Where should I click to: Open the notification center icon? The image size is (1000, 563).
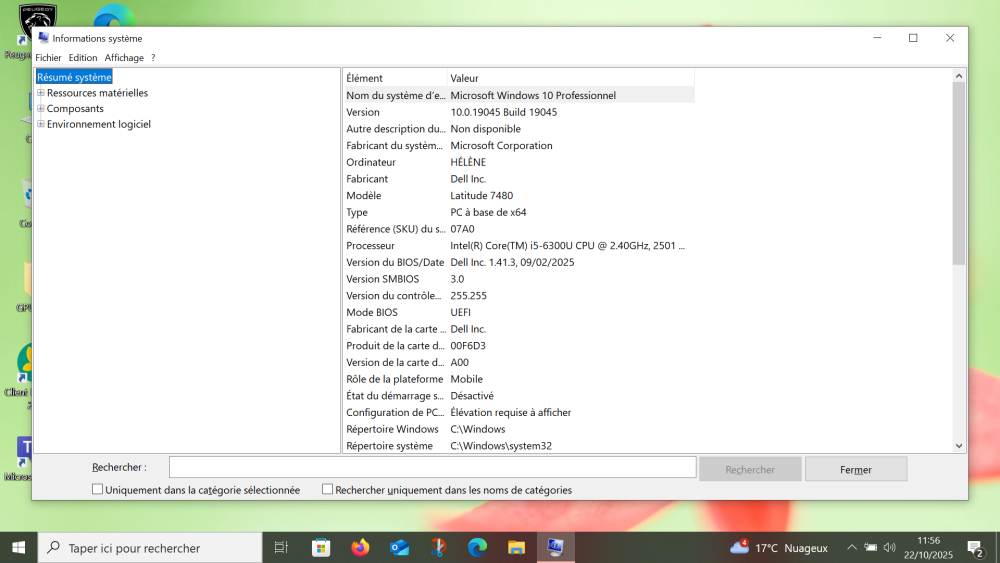pyautogui.click(x=975, y=547)
